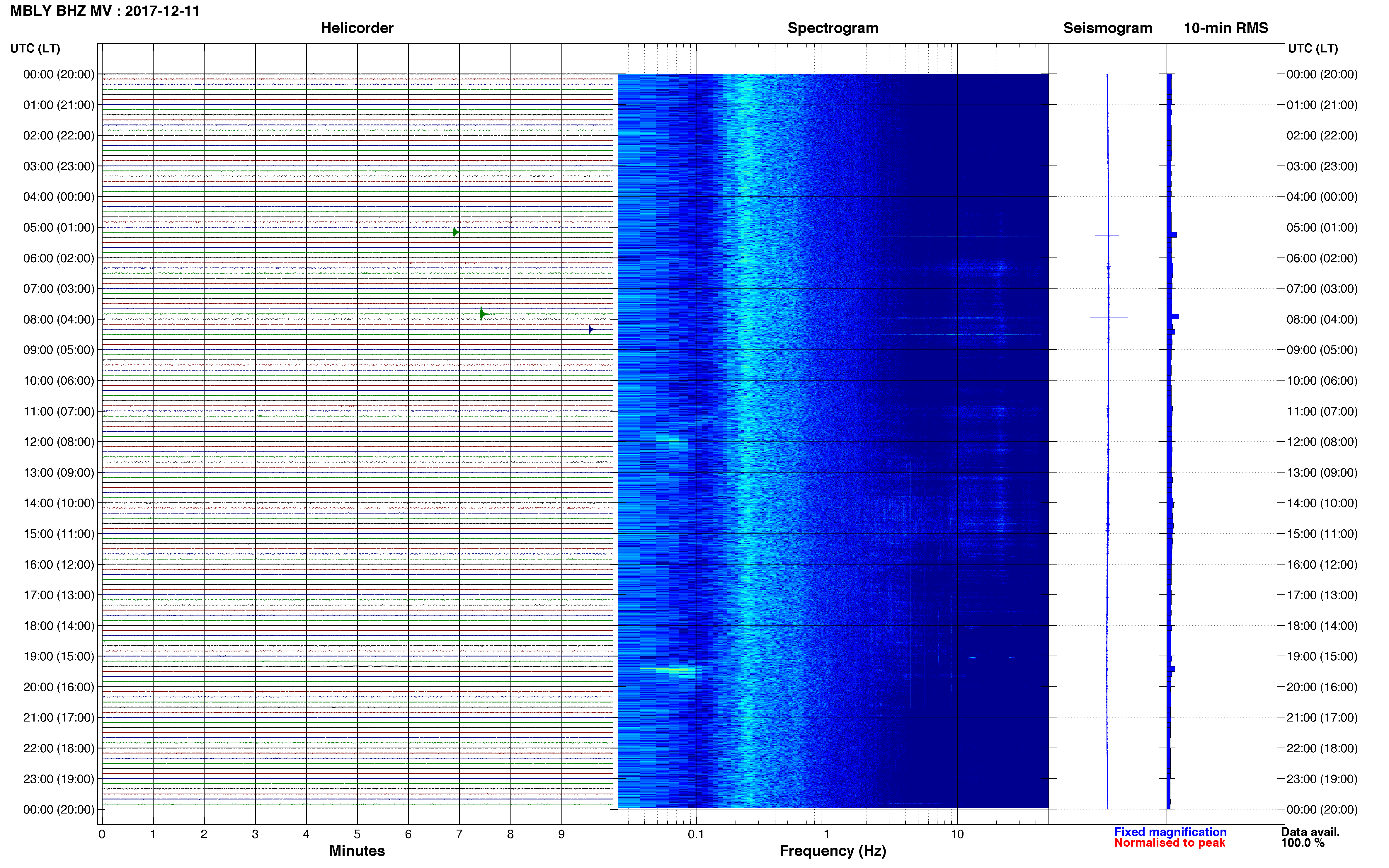Click the blue Fixed magnification legend text
The height and width of the screenshot is (868, 1389).
click(1170, 832)
